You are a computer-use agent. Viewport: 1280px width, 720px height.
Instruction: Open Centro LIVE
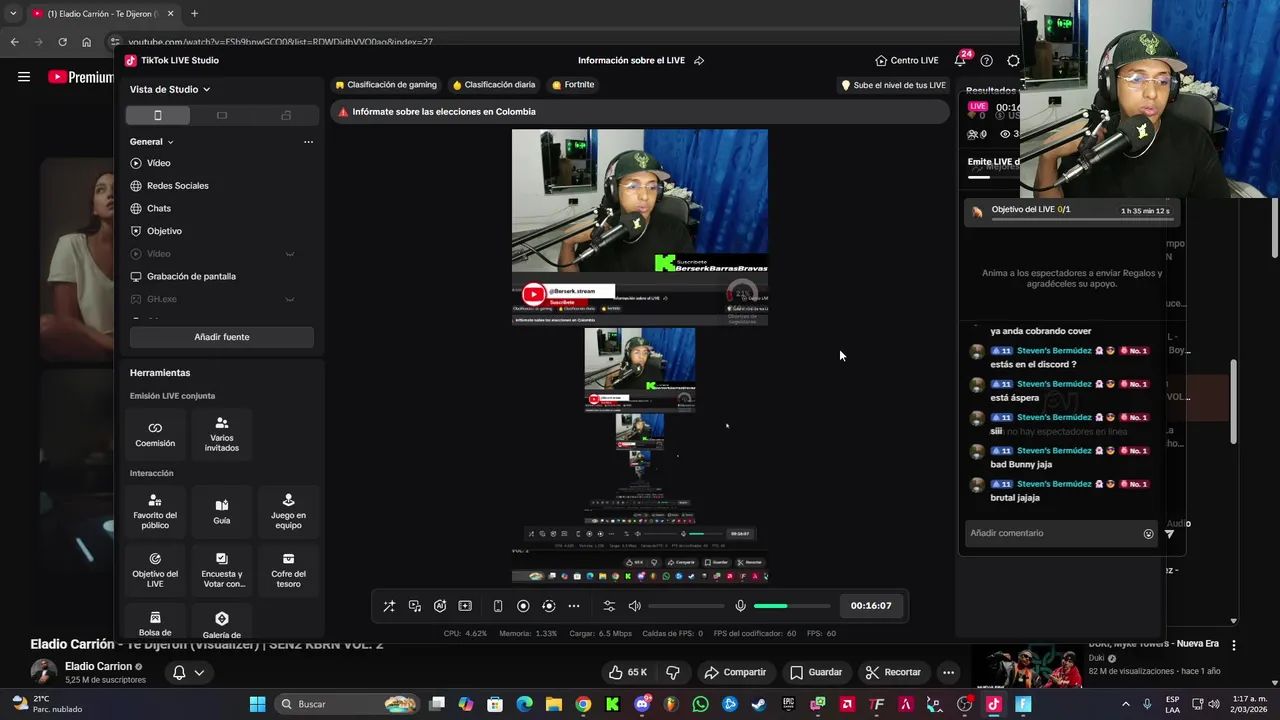coord(907,60)
